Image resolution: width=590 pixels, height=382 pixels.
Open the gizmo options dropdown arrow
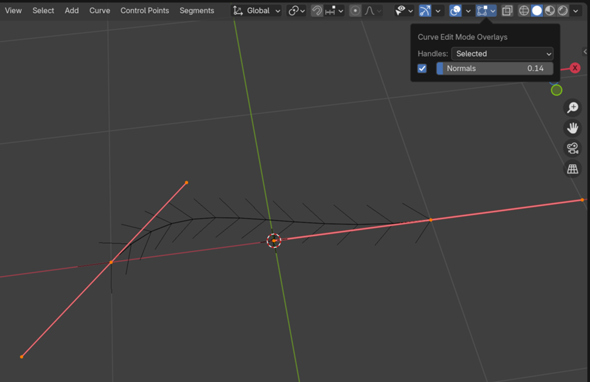438,11
